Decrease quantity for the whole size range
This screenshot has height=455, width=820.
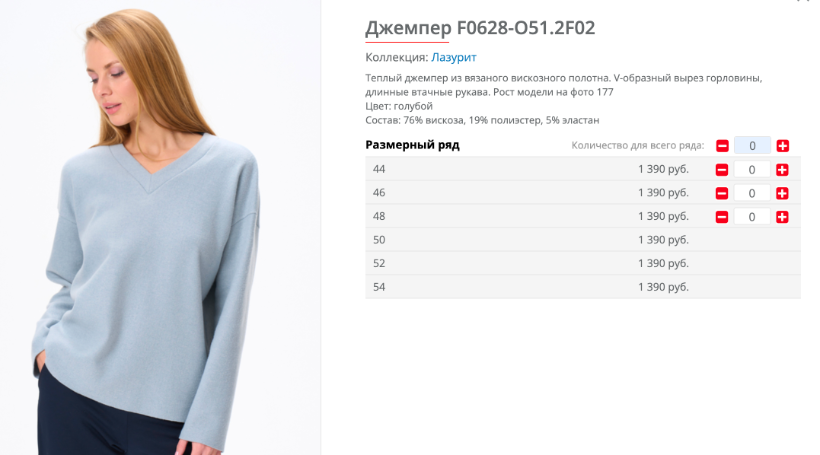722,146
